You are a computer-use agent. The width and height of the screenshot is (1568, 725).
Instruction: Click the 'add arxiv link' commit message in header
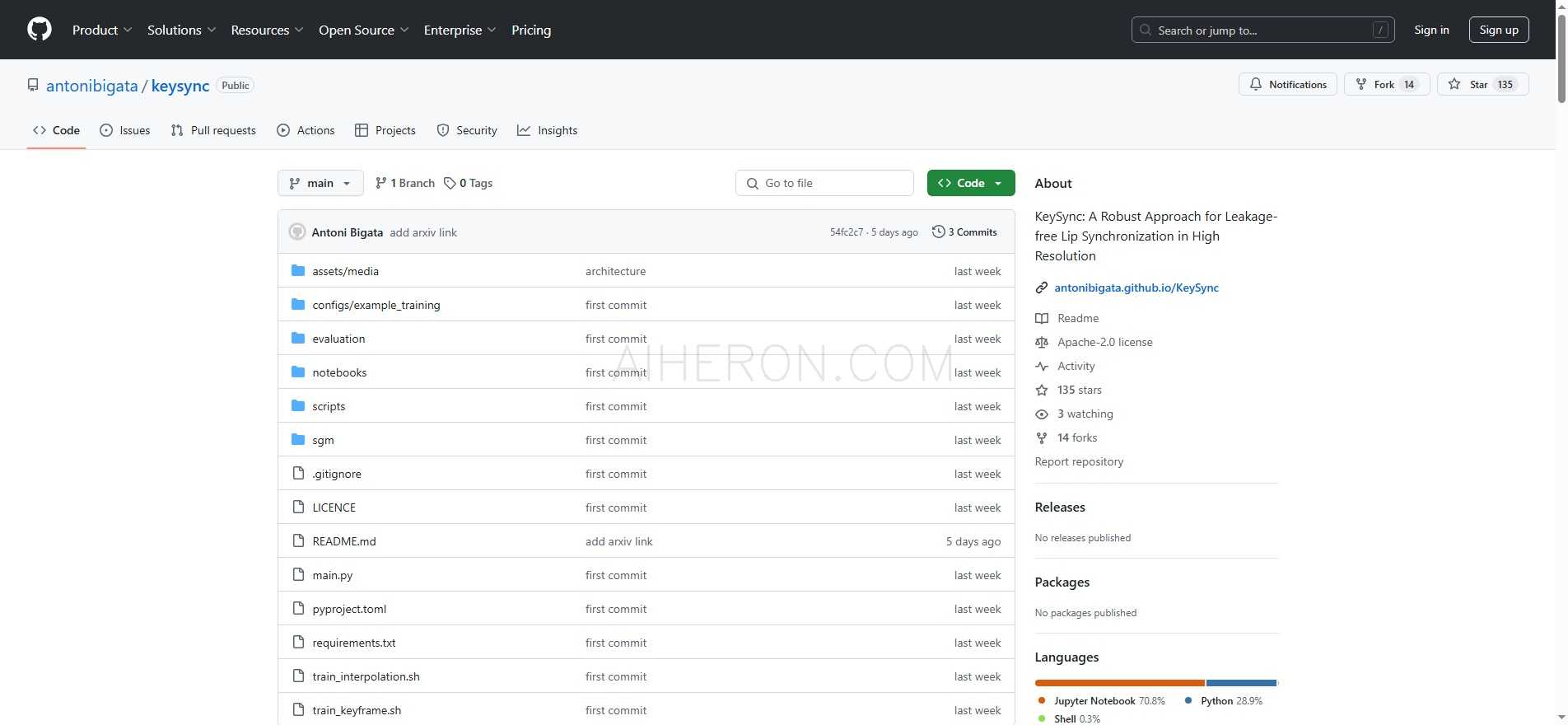(x=423, y=232)
